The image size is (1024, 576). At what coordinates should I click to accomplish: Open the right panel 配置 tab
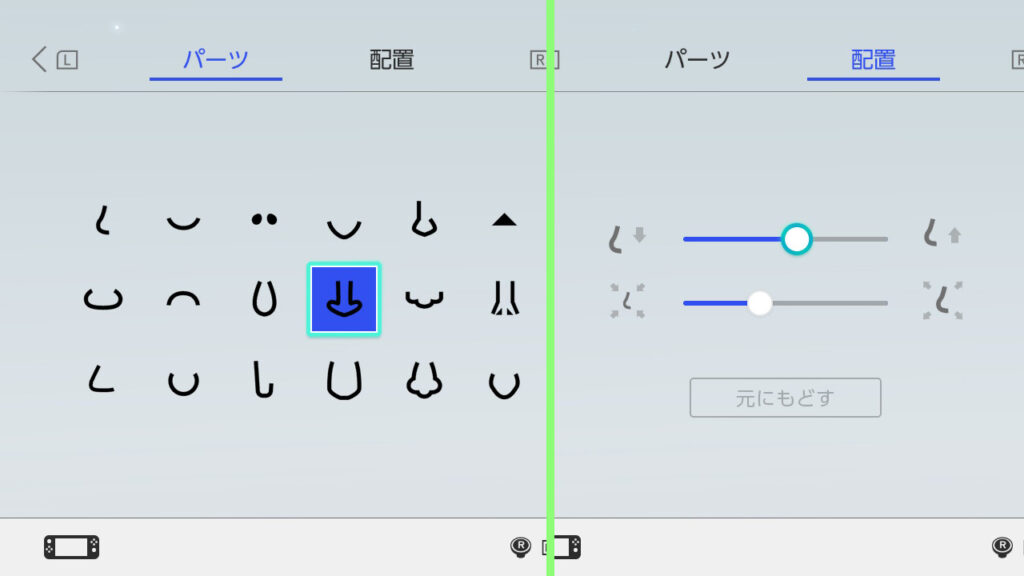(873, 60)
